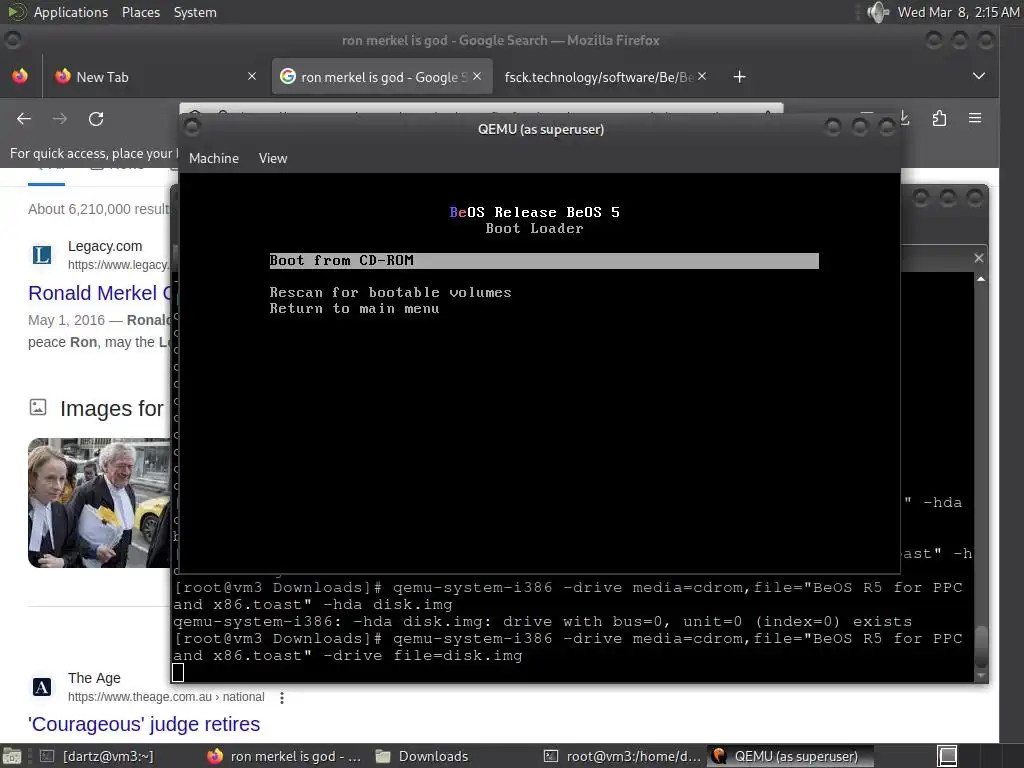The width and height of the screenshot is (1024, 768).
Task: Reload the current Firefox page
Action: 96,119
